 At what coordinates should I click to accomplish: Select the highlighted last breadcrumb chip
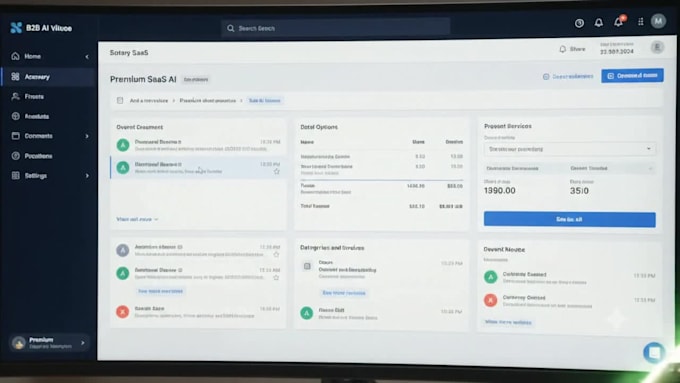click(265, 101)
